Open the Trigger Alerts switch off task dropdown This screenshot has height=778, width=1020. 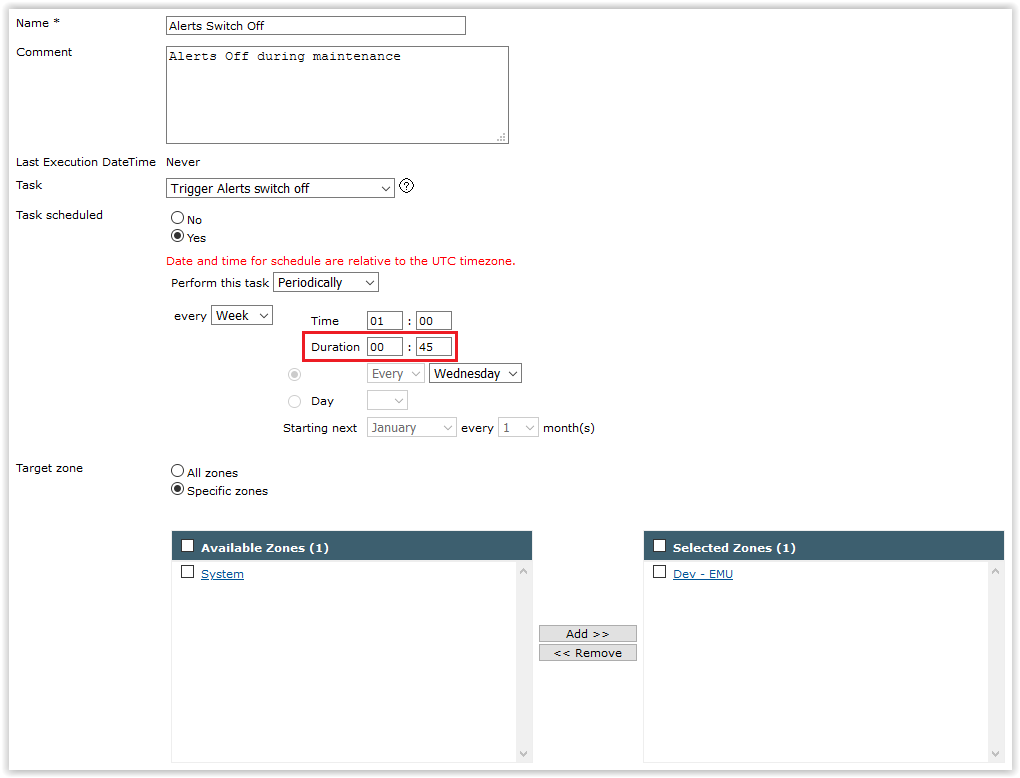(x=280, y=189)
